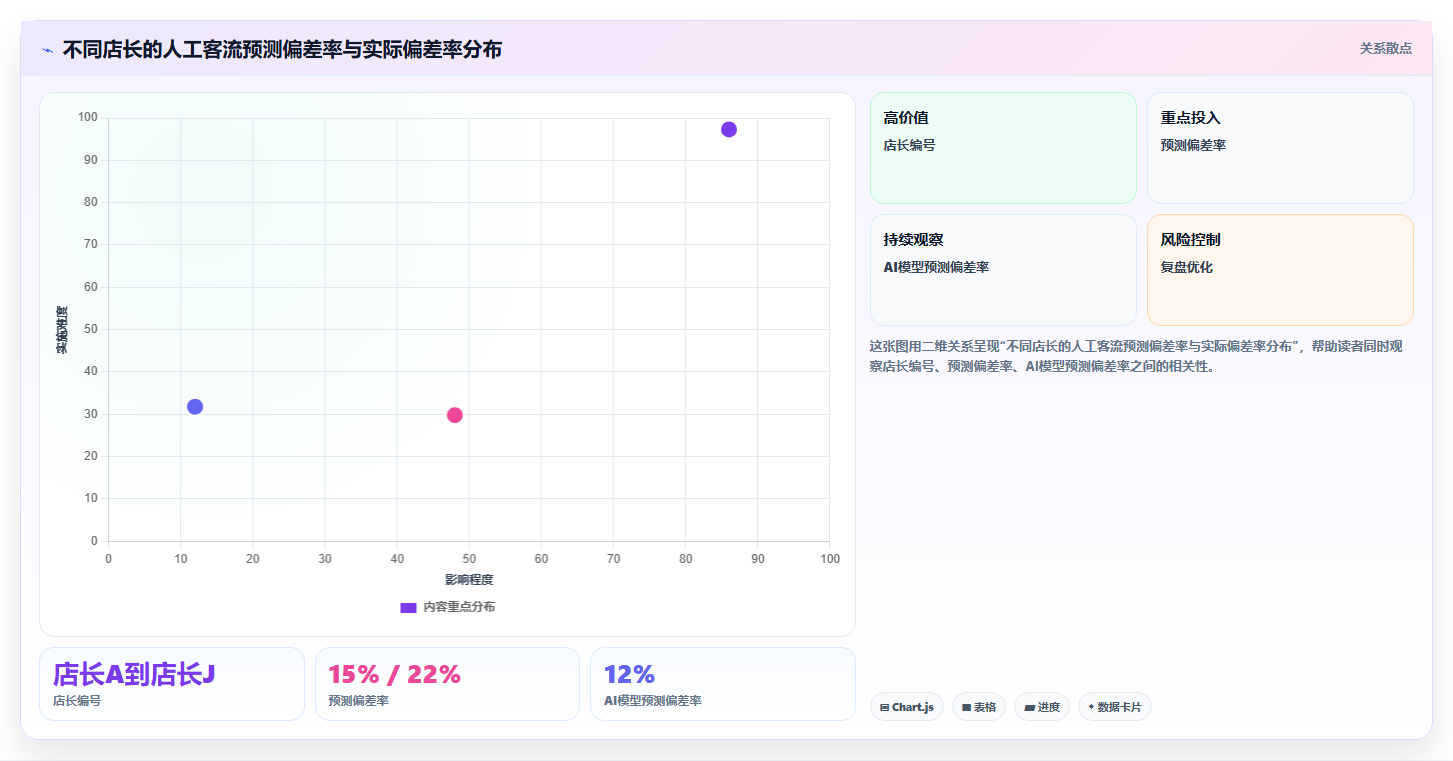Click the 店长编号 caption under 店长A到店长J
This screenshot has height=761, width=1453.
coord(77,701)
